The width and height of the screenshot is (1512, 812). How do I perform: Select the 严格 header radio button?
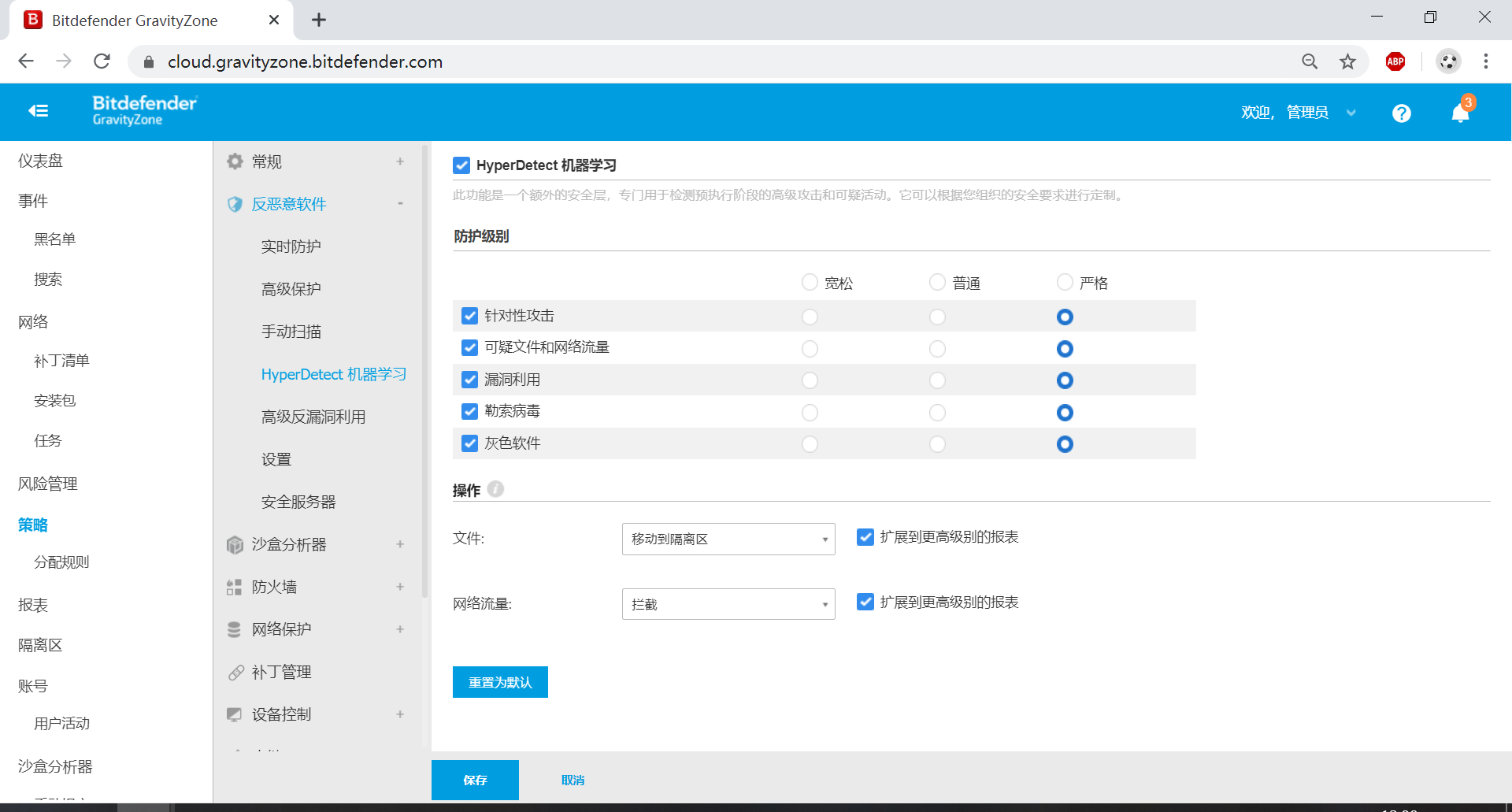[x=1065, y=282]
